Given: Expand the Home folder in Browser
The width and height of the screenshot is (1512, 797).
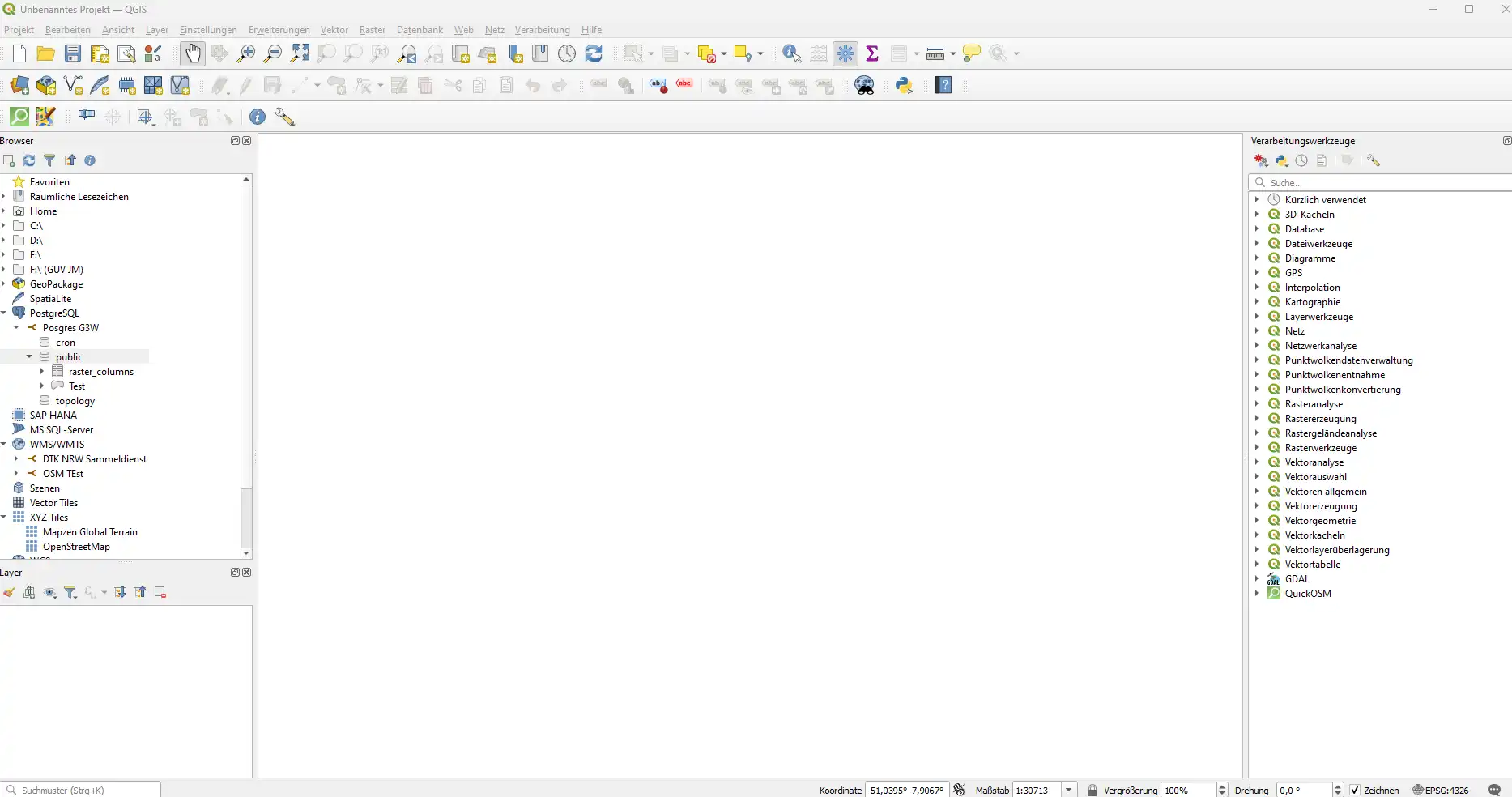Looking at the screenshot, I should [4, 211].
